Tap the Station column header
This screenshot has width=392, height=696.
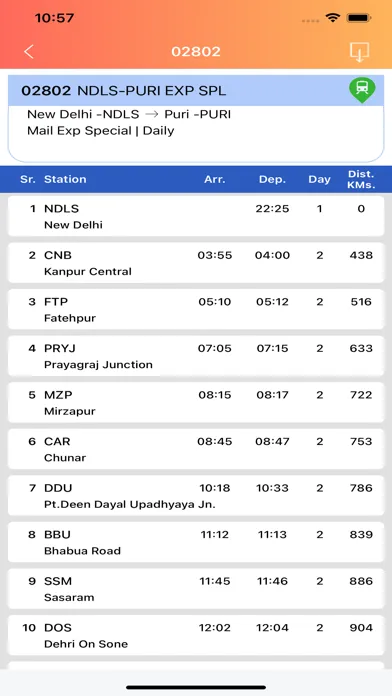65,179
